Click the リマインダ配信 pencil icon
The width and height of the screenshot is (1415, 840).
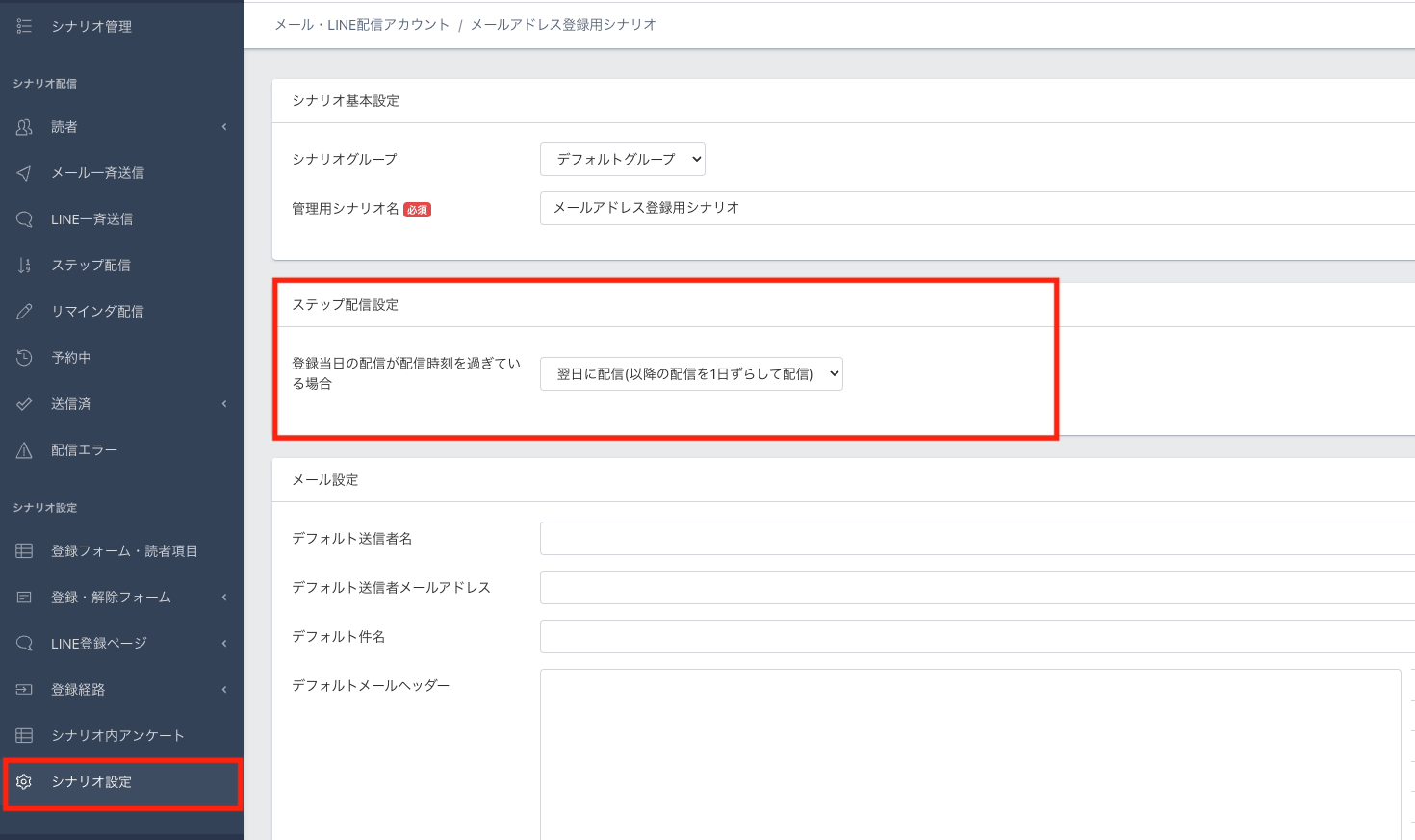[24, 312]
